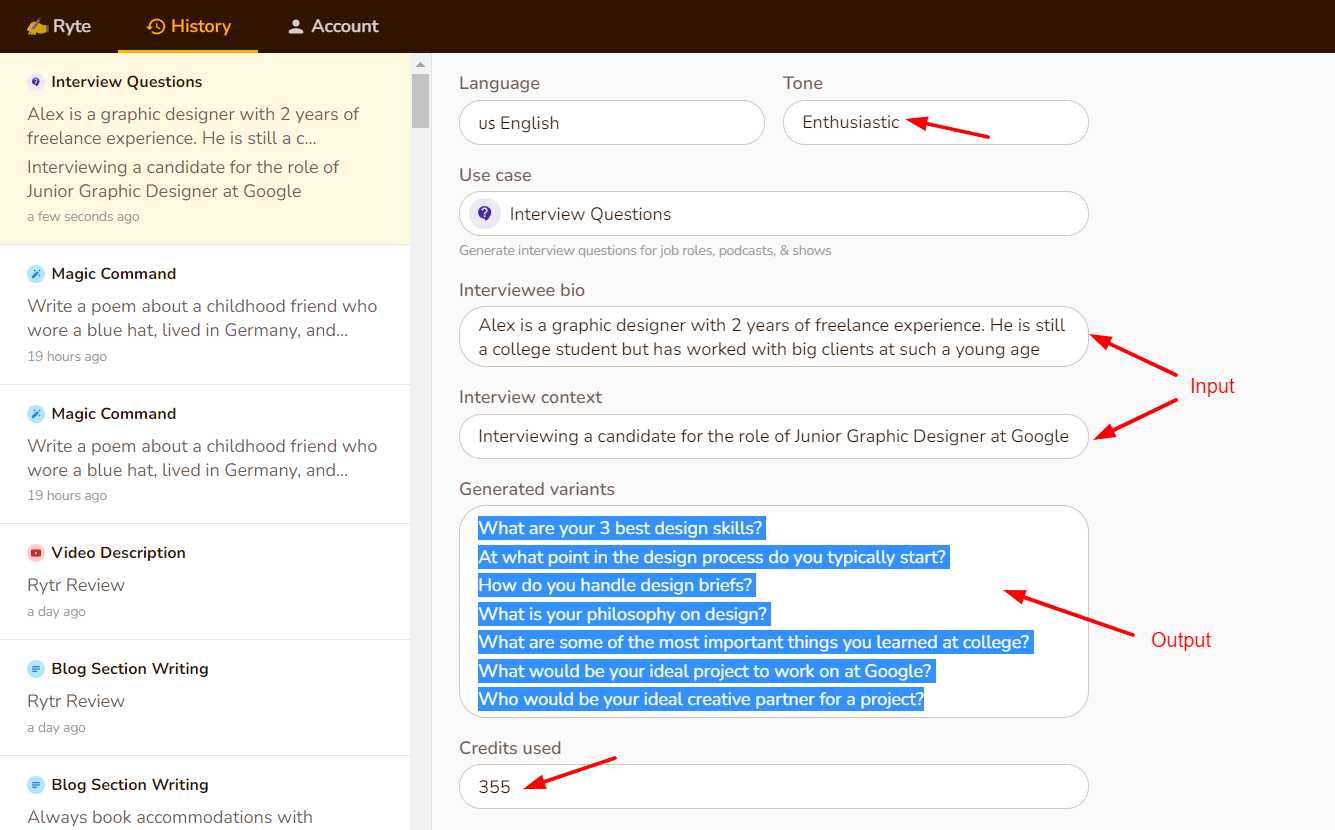Open the Use case Interview Questions field
This screenshot has width=1335, height=830.
pyautogui.click(x=773, y=214)
